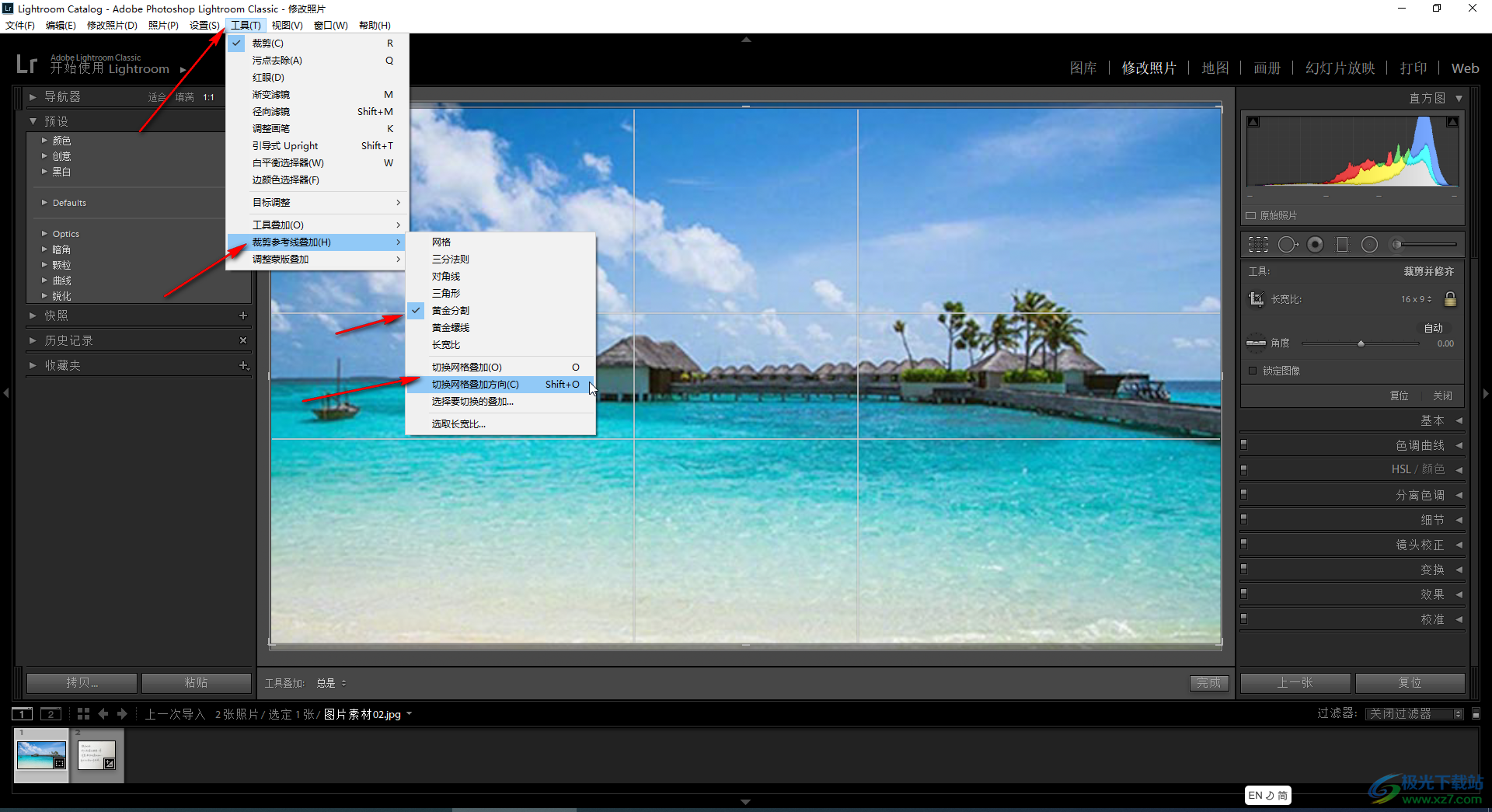The width and height of the screenshot is (1492, 812).
Task: Open second window display 2
Action: (51, 714)
